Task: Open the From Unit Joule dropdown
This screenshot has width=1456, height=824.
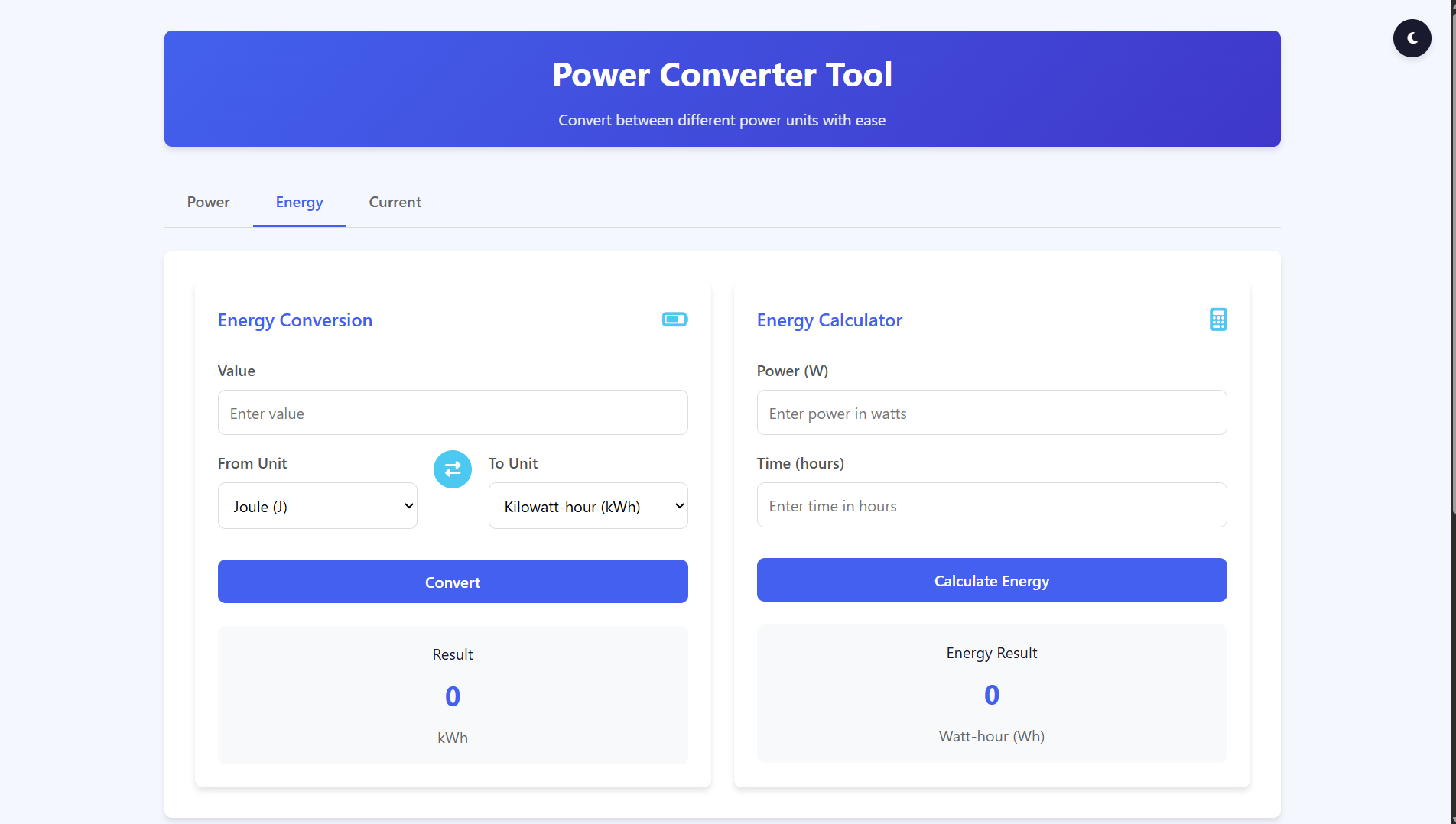Action: tap(317, 506)
